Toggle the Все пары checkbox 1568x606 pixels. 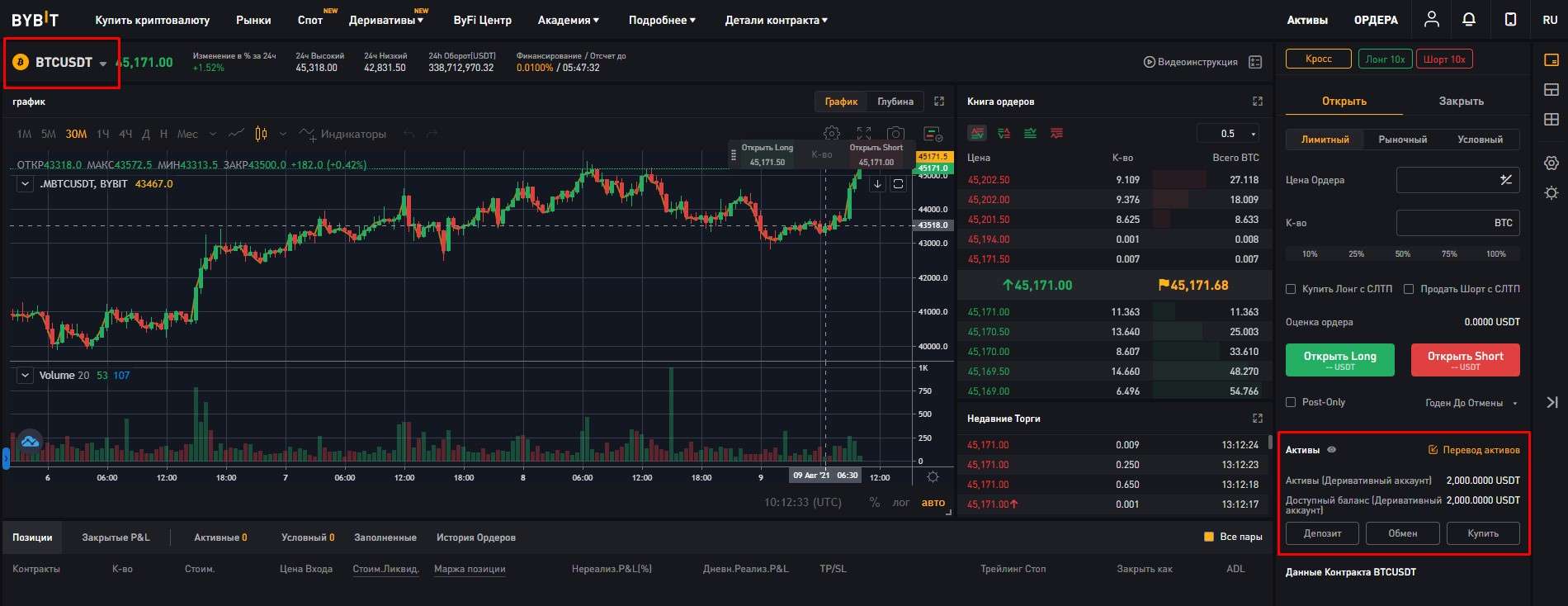[1209, 537]
